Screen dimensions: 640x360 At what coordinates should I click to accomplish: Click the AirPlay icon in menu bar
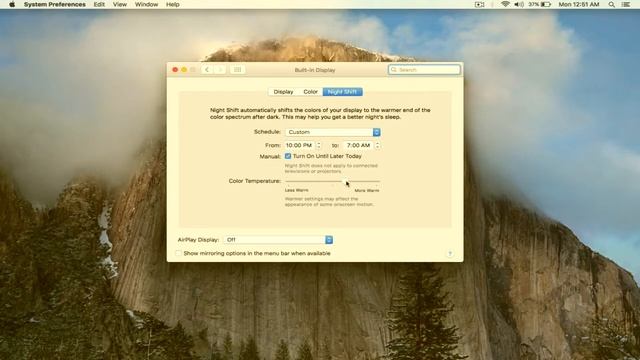coord(480,4)
